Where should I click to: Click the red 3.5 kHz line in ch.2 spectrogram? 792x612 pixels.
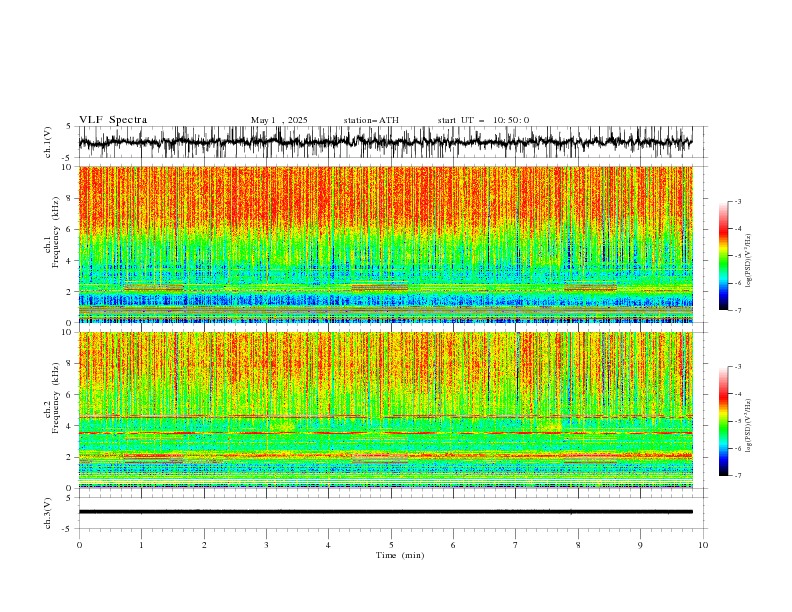click(x=385, y=433)
